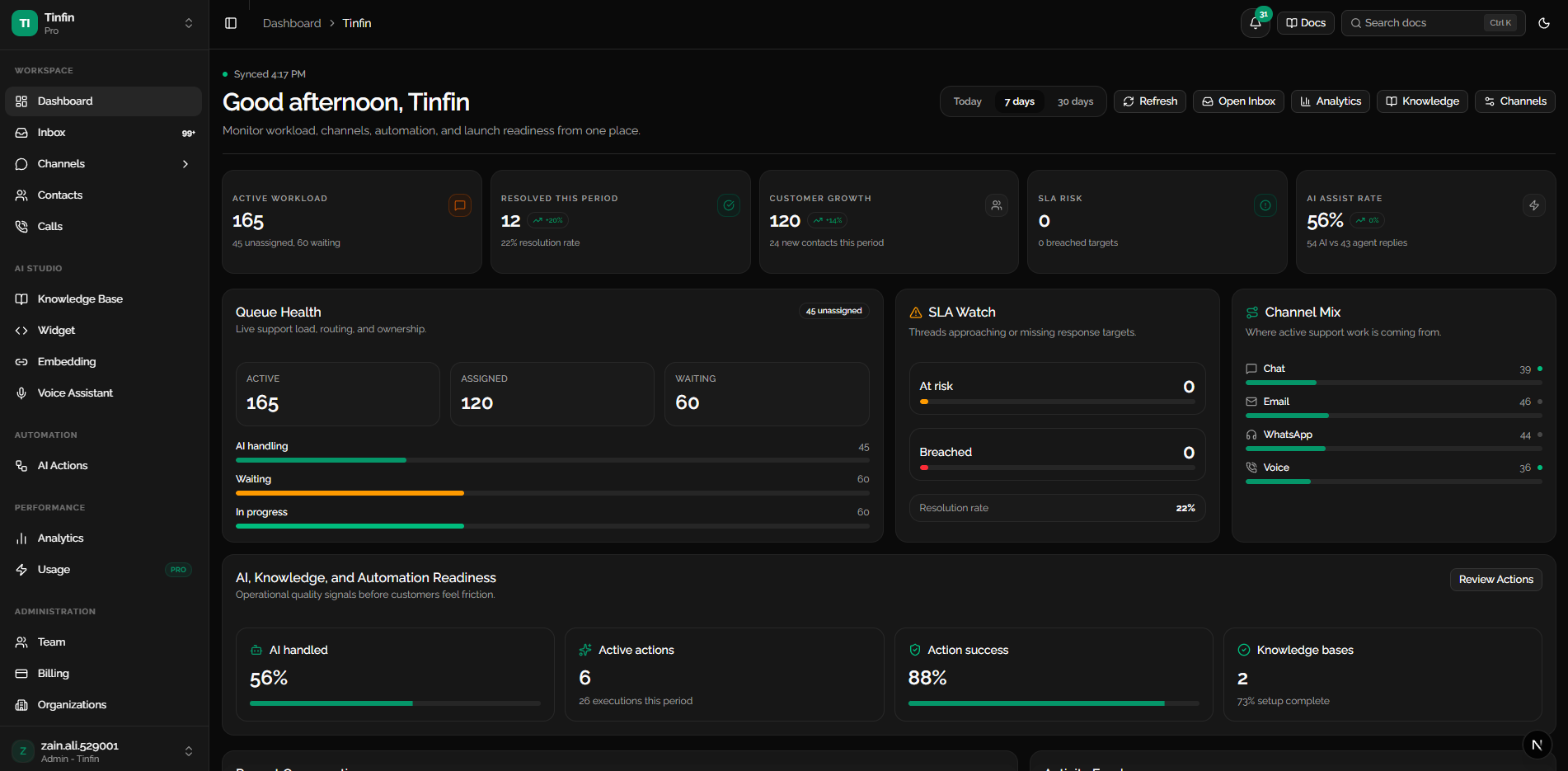1568x771 pixels.
Task: Click the Synced 4:17 PM status text
Action: pyautogui.click(x=270, y=74)
